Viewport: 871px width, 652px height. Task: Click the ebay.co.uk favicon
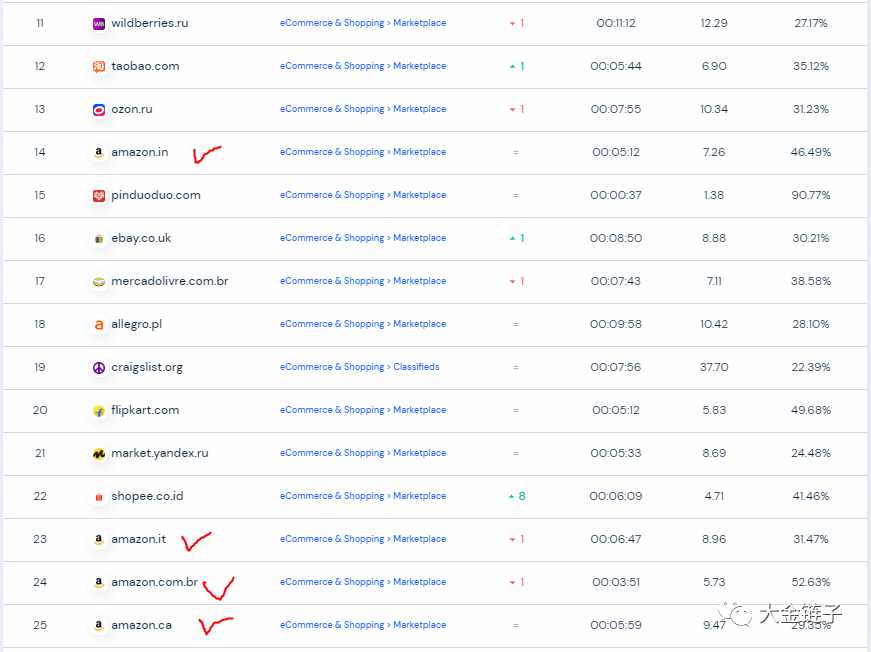(99, 239)
